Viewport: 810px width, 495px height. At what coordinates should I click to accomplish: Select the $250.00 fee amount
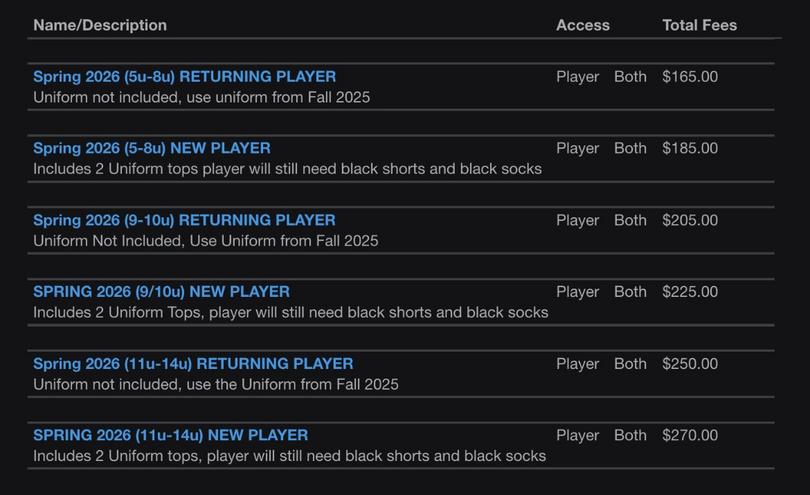pos(689,364)
